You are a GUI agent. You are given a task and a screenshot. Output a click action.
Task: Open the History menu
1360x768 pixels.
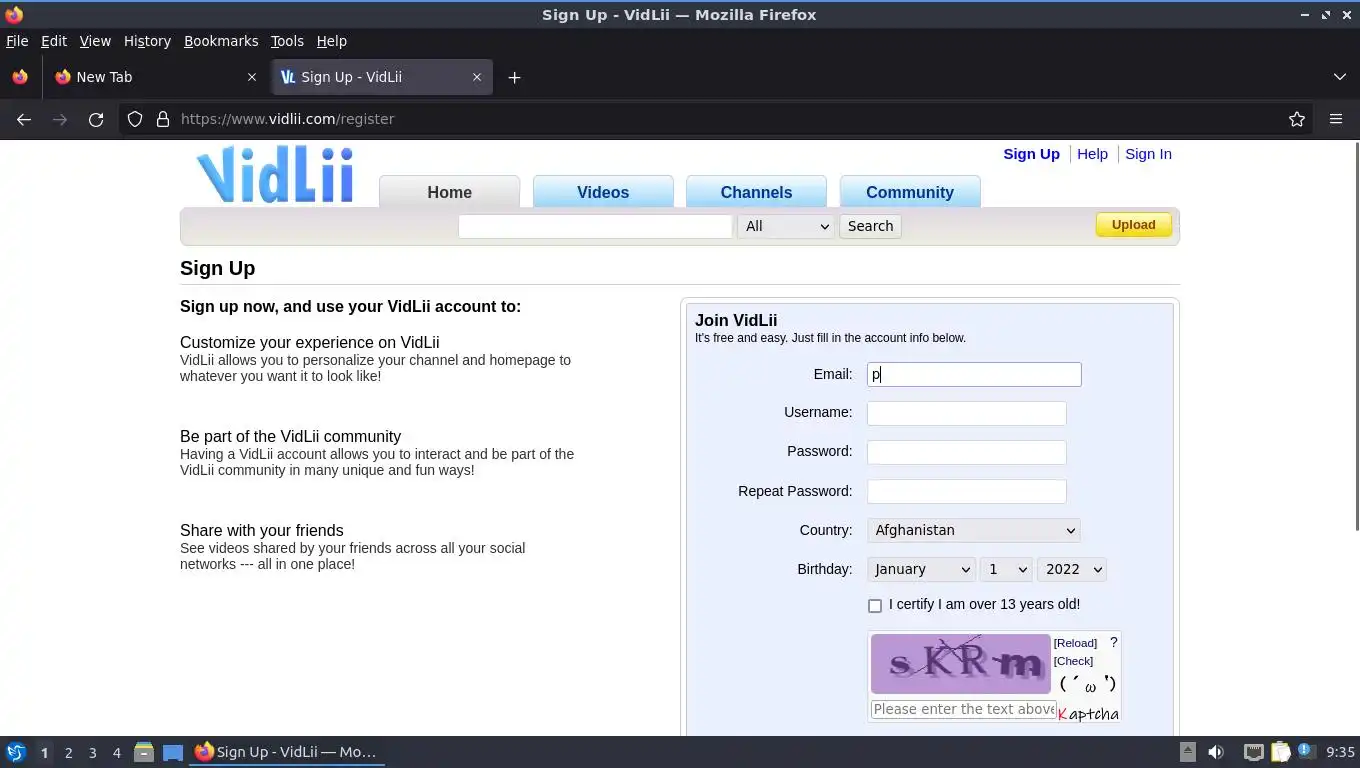coord(147,41)
